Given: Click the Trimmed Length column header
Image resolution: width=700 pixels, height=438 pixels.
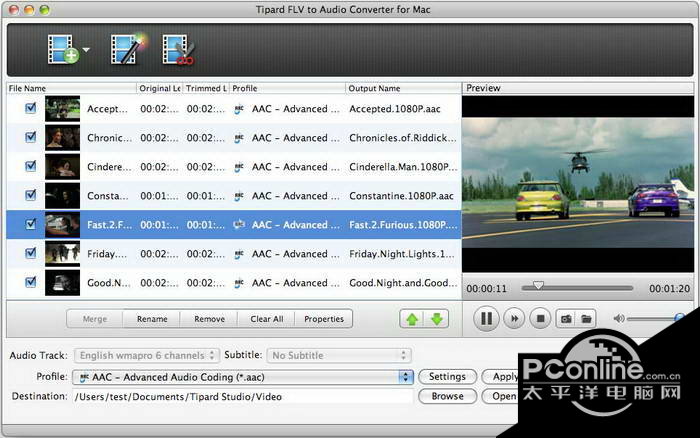Looking at the screenshot, I should 206,88.
